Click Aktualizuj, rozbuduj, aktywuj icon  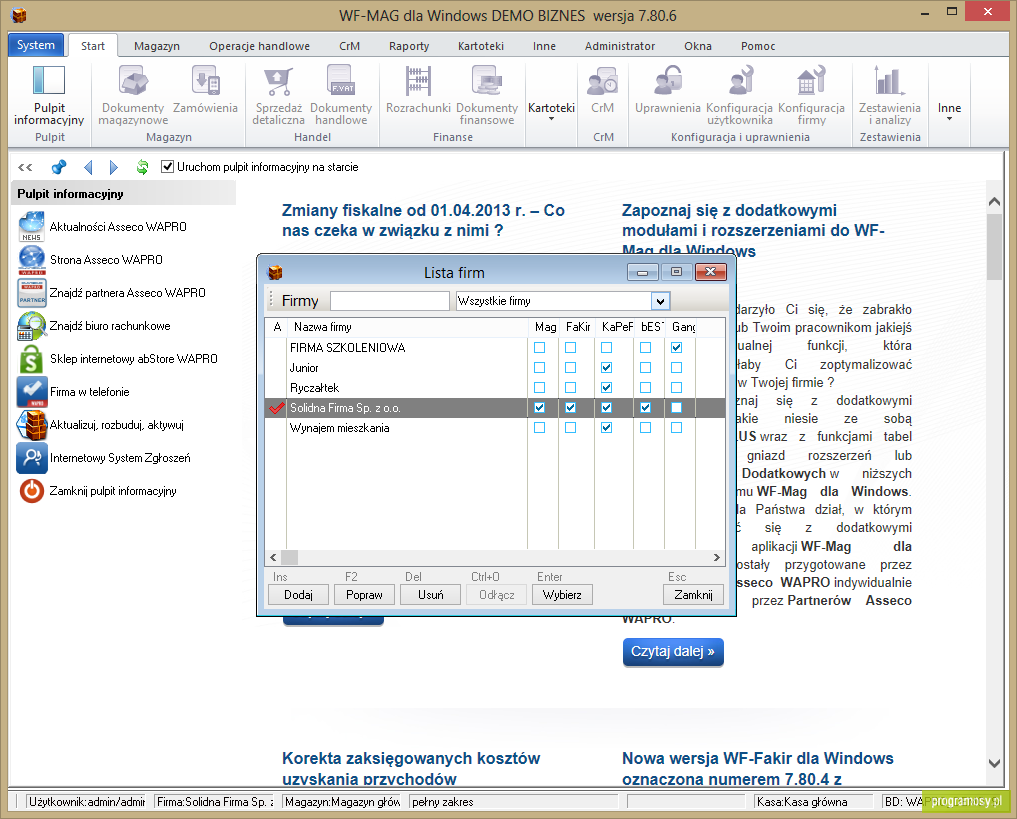click(32, 425)
